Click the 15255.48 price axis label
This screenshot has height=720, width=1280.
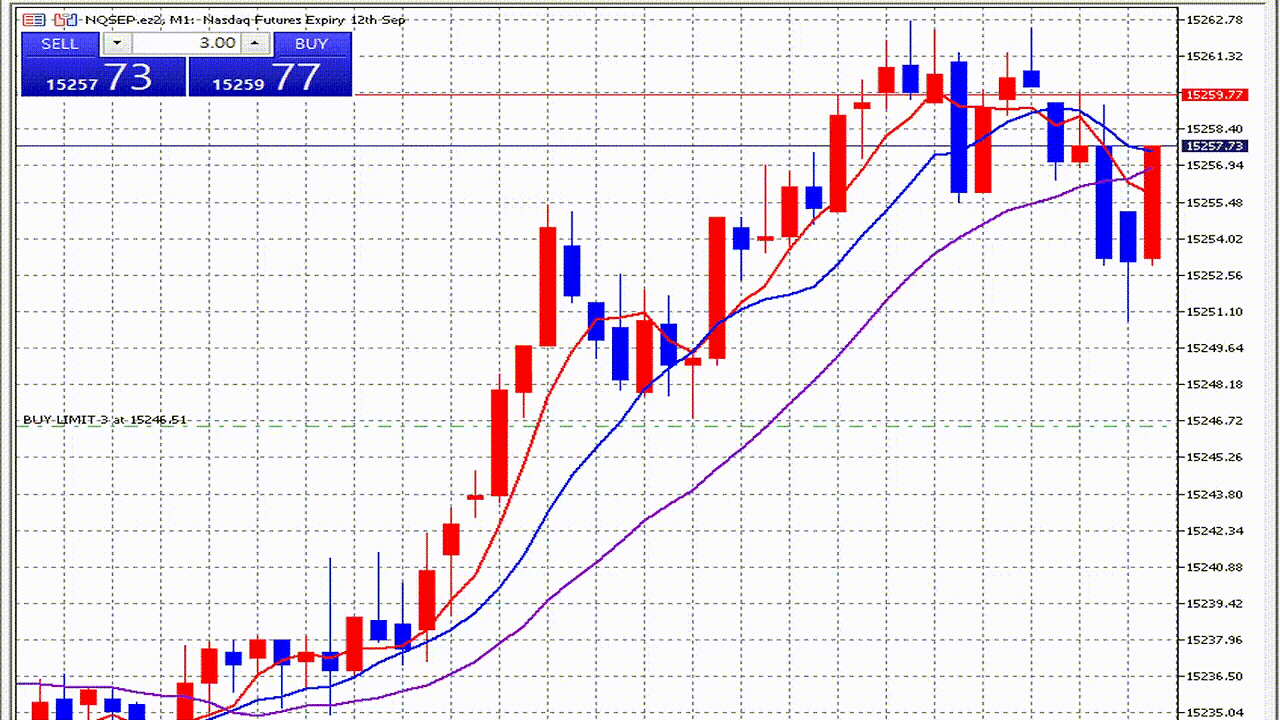[x=1214, y=203]
